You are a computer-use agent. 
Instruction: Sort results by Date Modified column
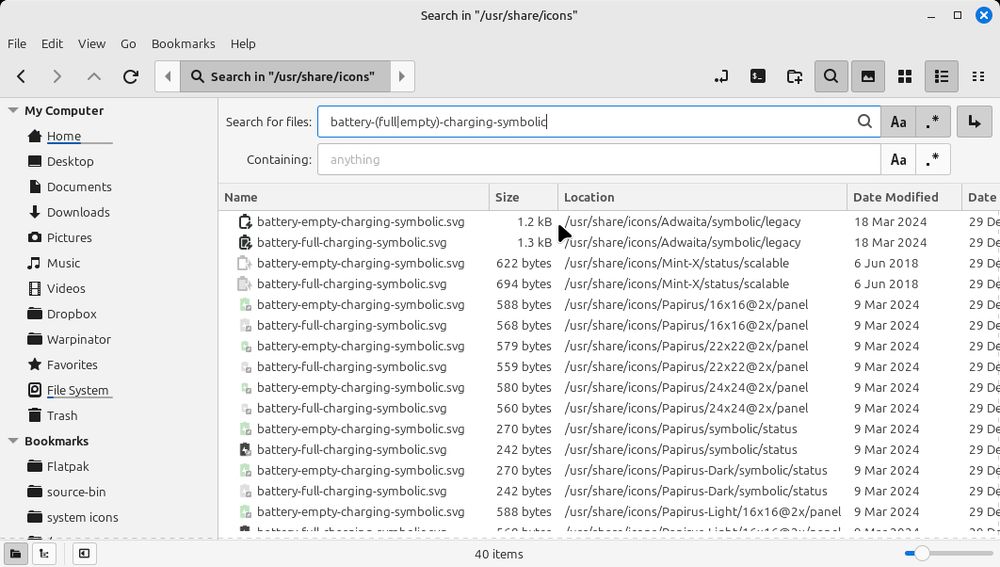pyautogui.click(x=904, y=197)
